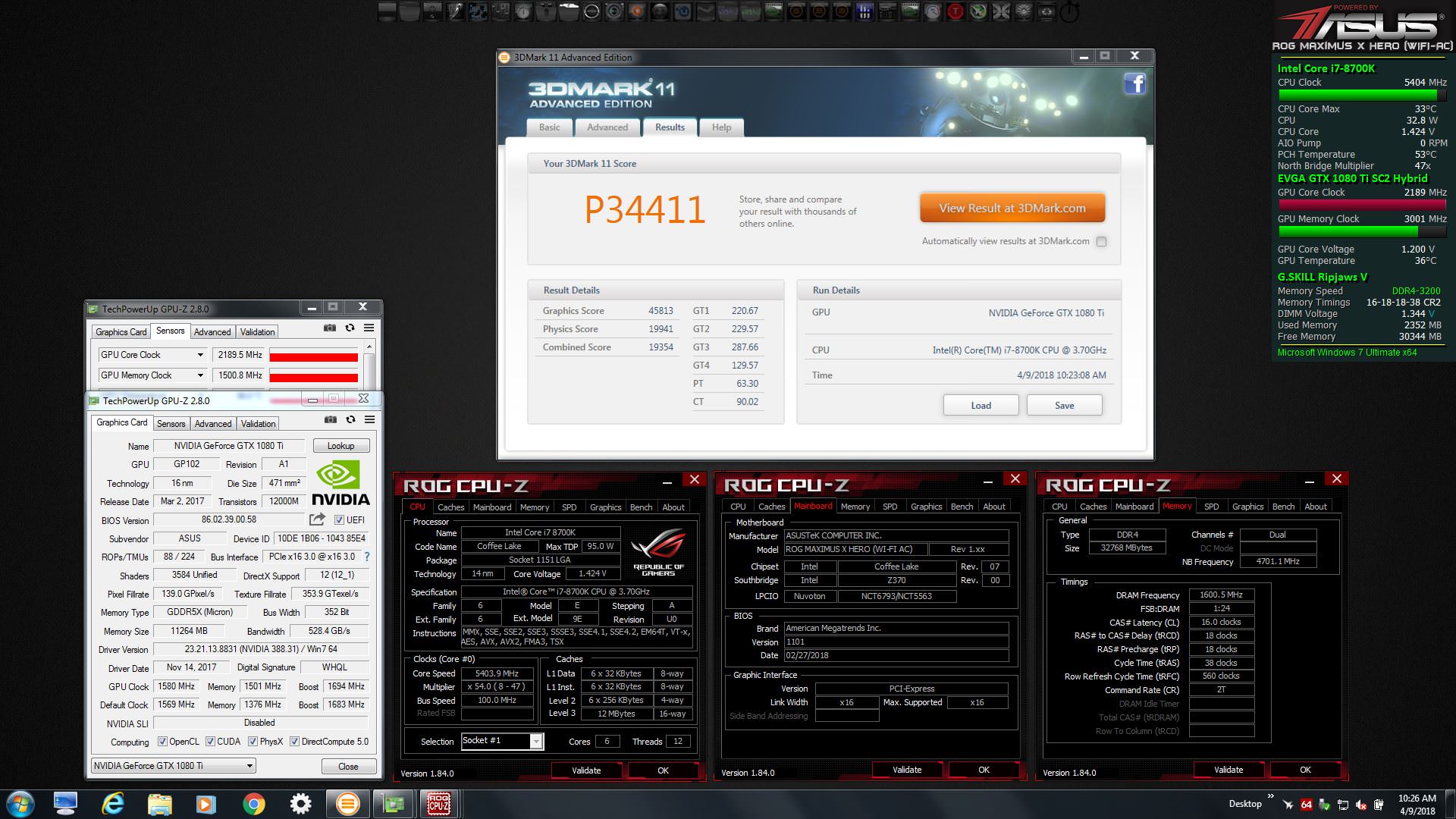Click View Result at 3DMark.com button
This screenshot has width=1456, height=819.
(1012, 208)
